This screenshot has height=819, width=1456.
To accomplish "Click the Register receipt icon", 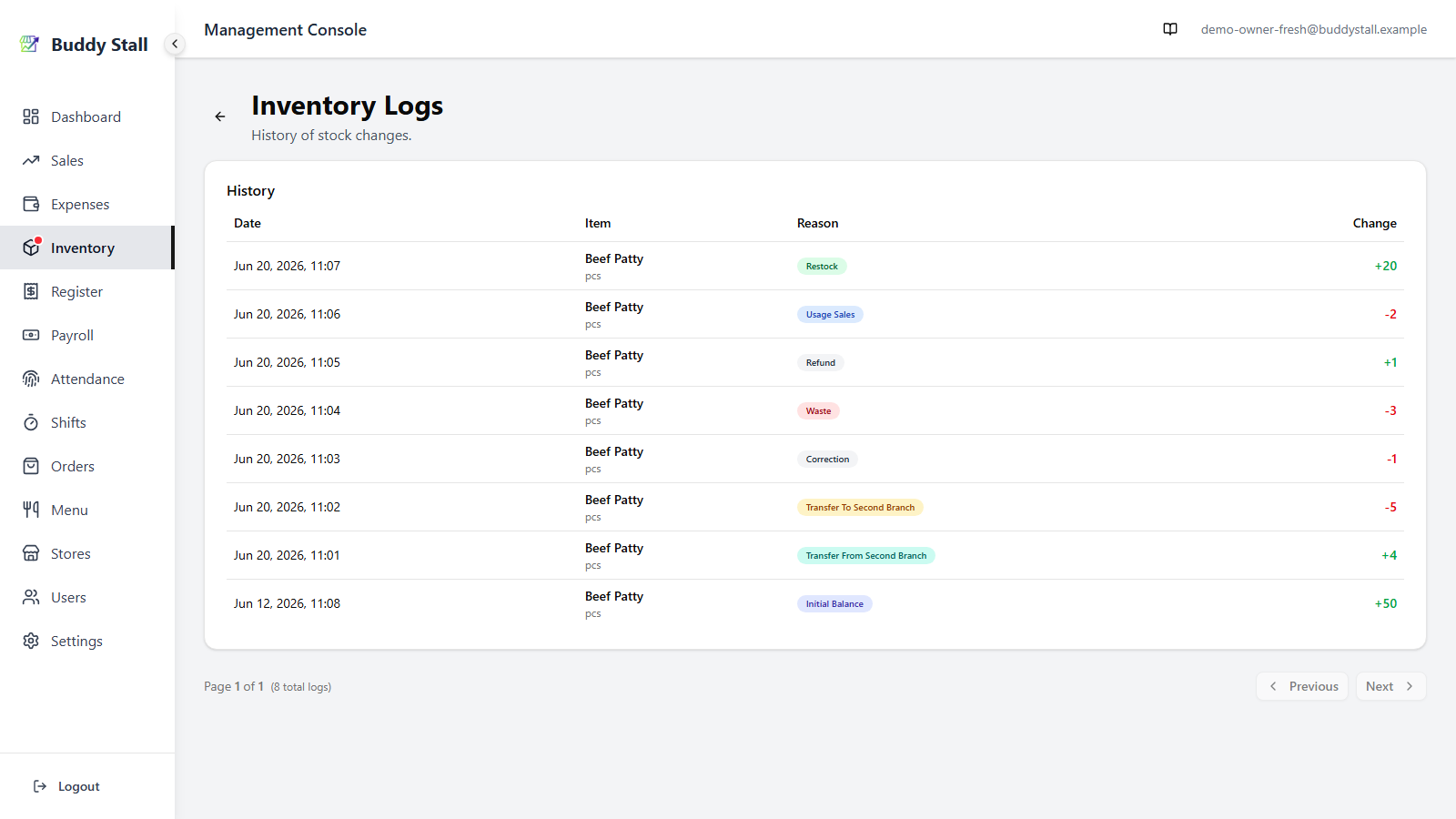I will 31,291.
